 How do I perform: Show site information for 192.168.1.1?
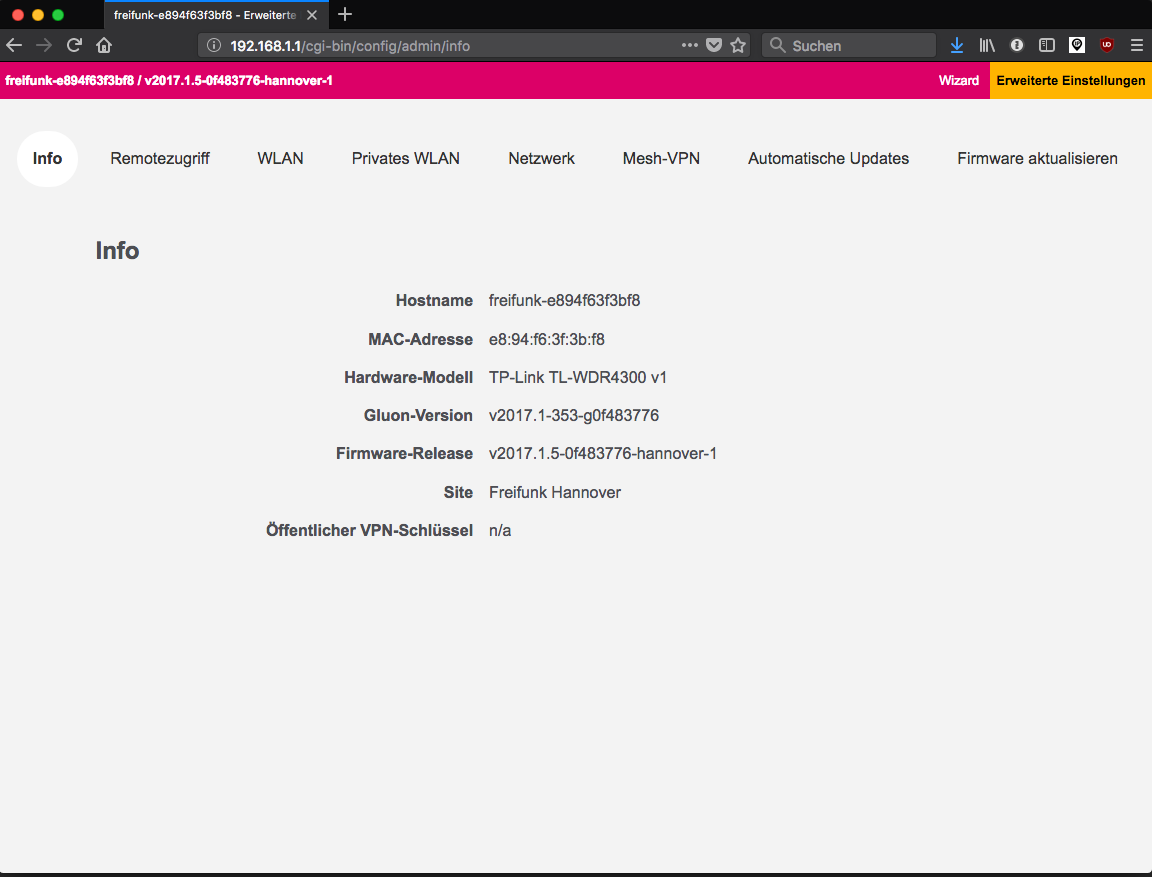[213, 45]
